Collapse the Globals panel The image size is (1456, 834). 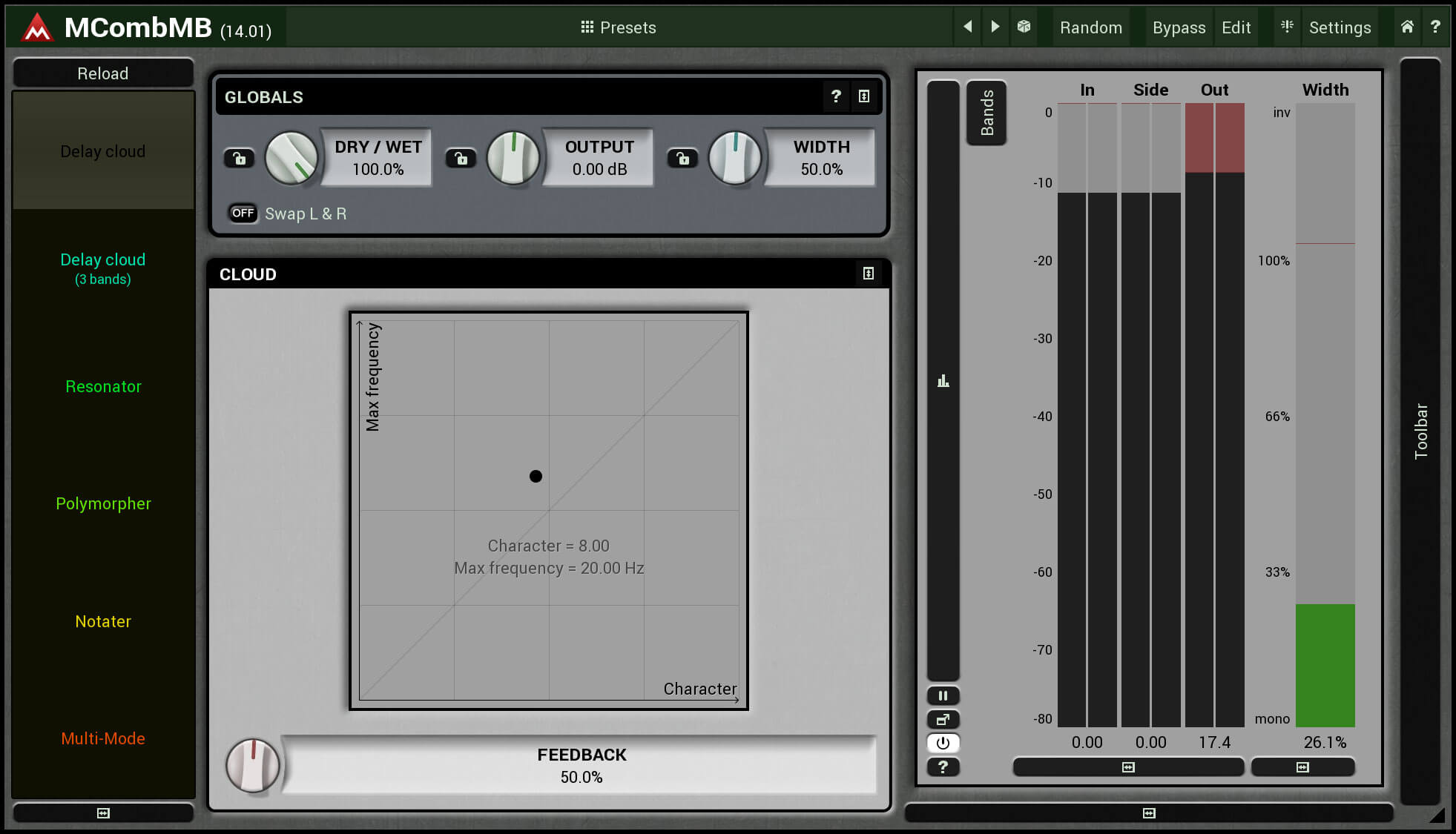pyautogui.click(x=864, y=96)
